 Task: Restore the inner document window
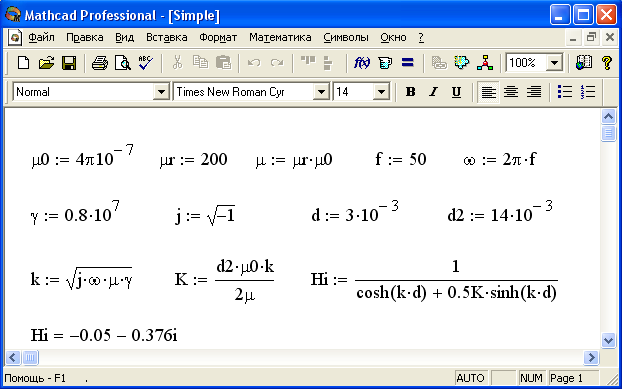click(591, 38)
